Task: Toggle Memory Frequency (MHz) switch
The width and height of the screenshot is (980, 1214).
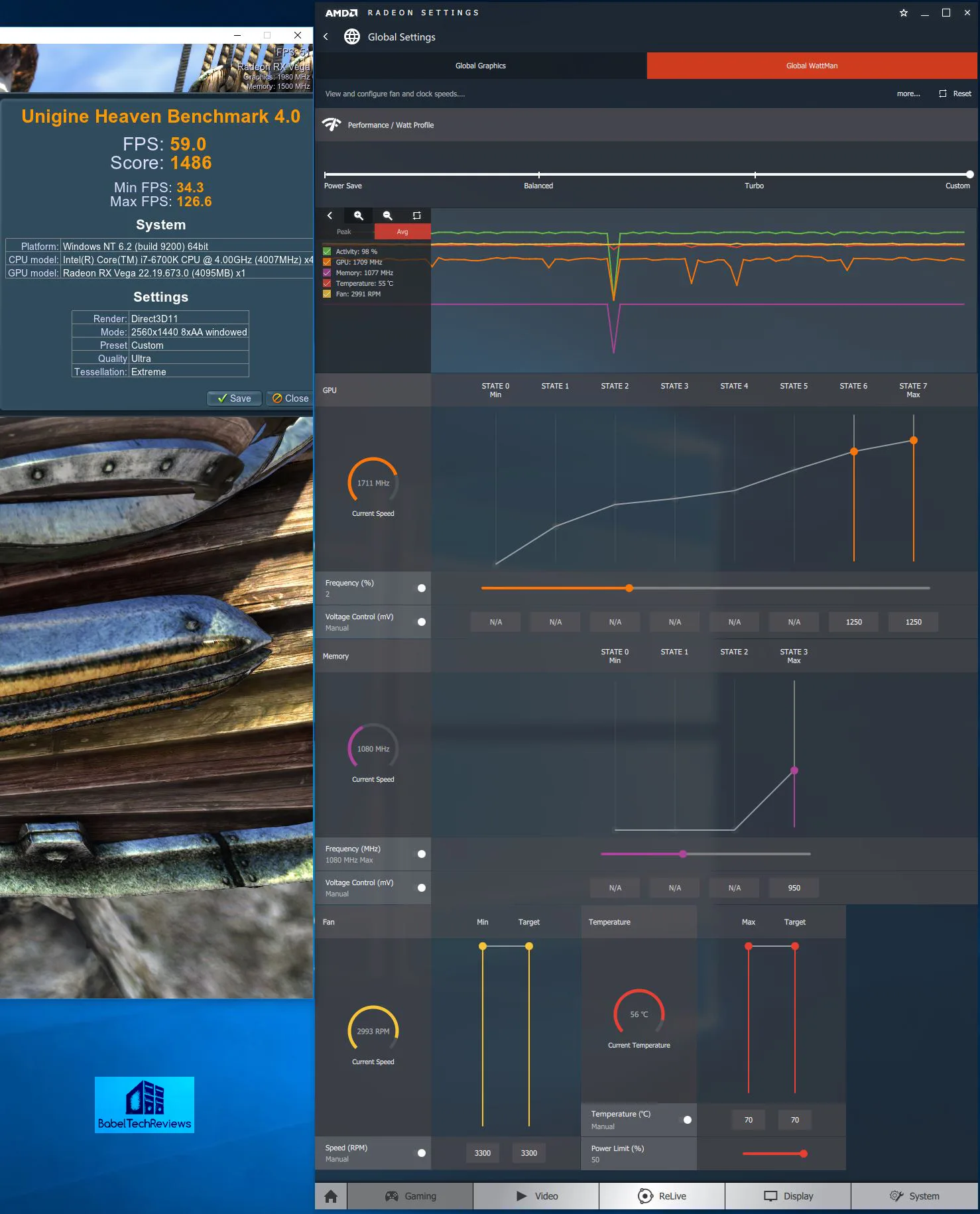Action: click(x=422, y=854)
